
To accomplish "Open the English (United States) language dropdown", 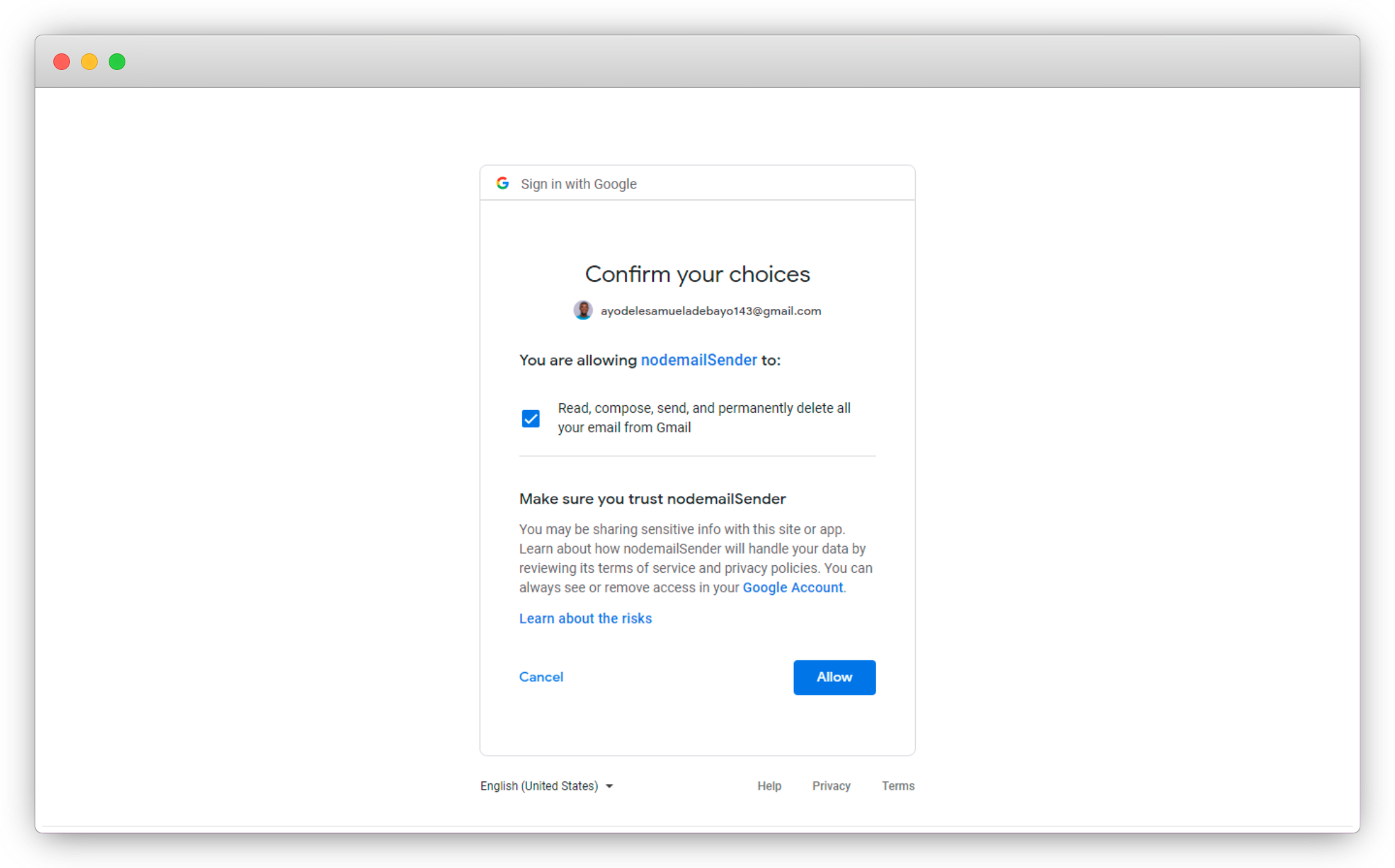I will click(547, 786).
